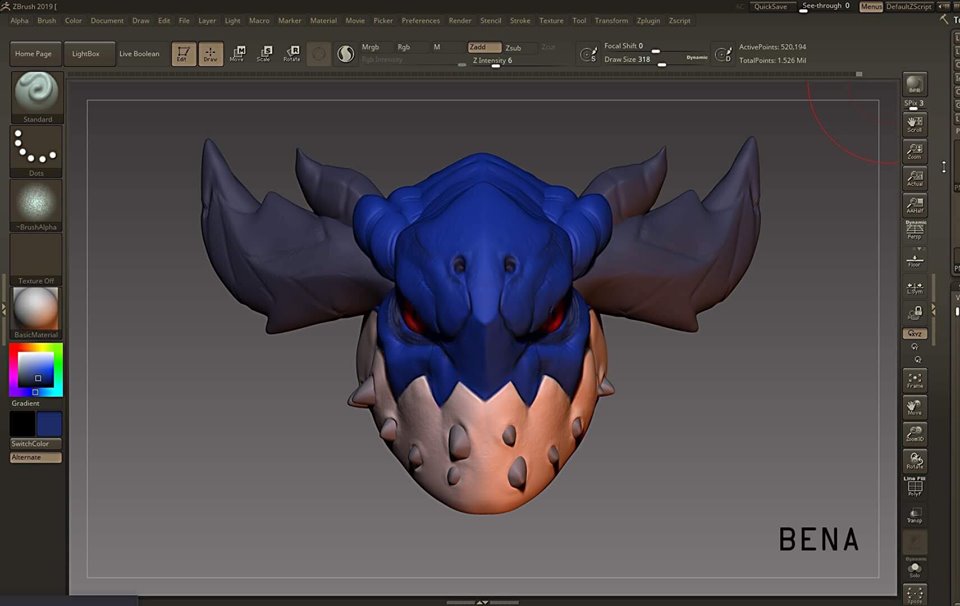The height and width of the screenshot is (606, 960).
Task: Click the Frame mesh icon
Action: pos(914,380)
